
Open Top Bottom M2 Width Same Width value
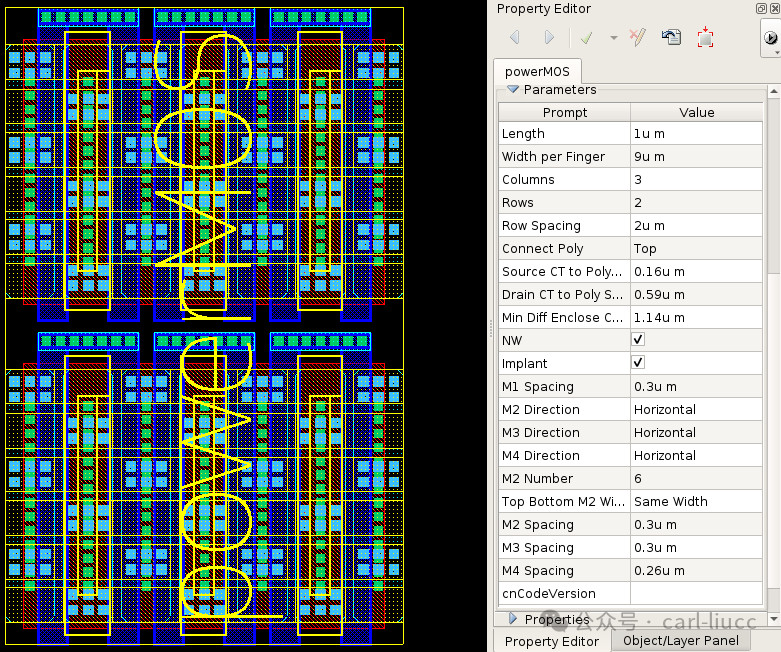[x=696, y=501]
